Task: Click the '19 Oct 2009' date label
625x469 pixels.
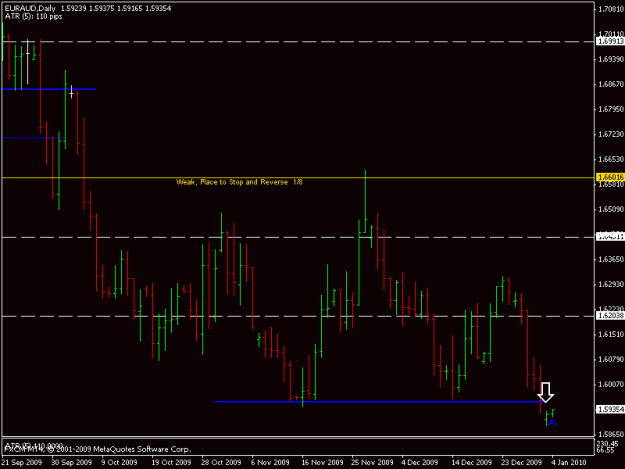Action: click(x=171, y=462)
